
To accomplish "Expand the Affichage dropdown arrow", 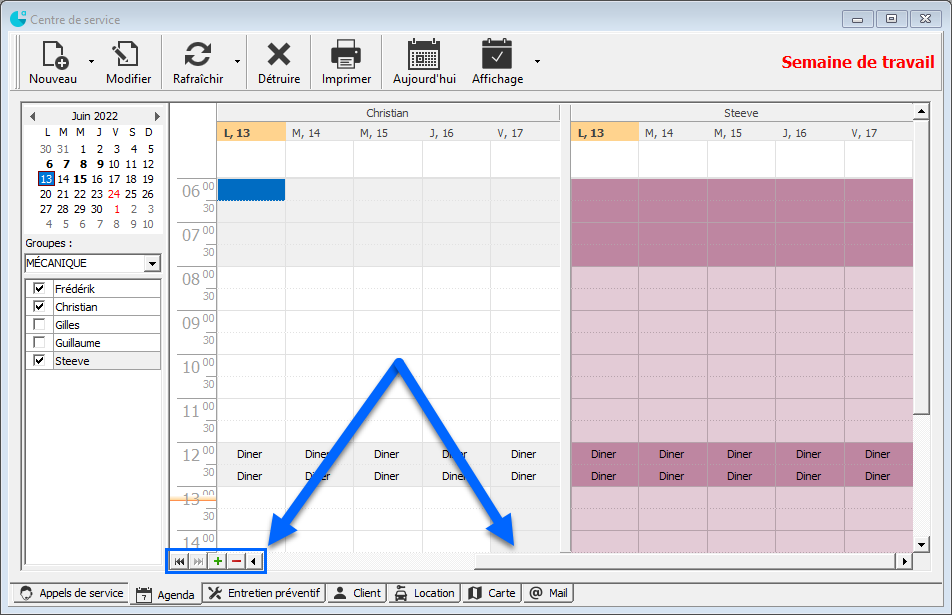I will click(537, 61).
